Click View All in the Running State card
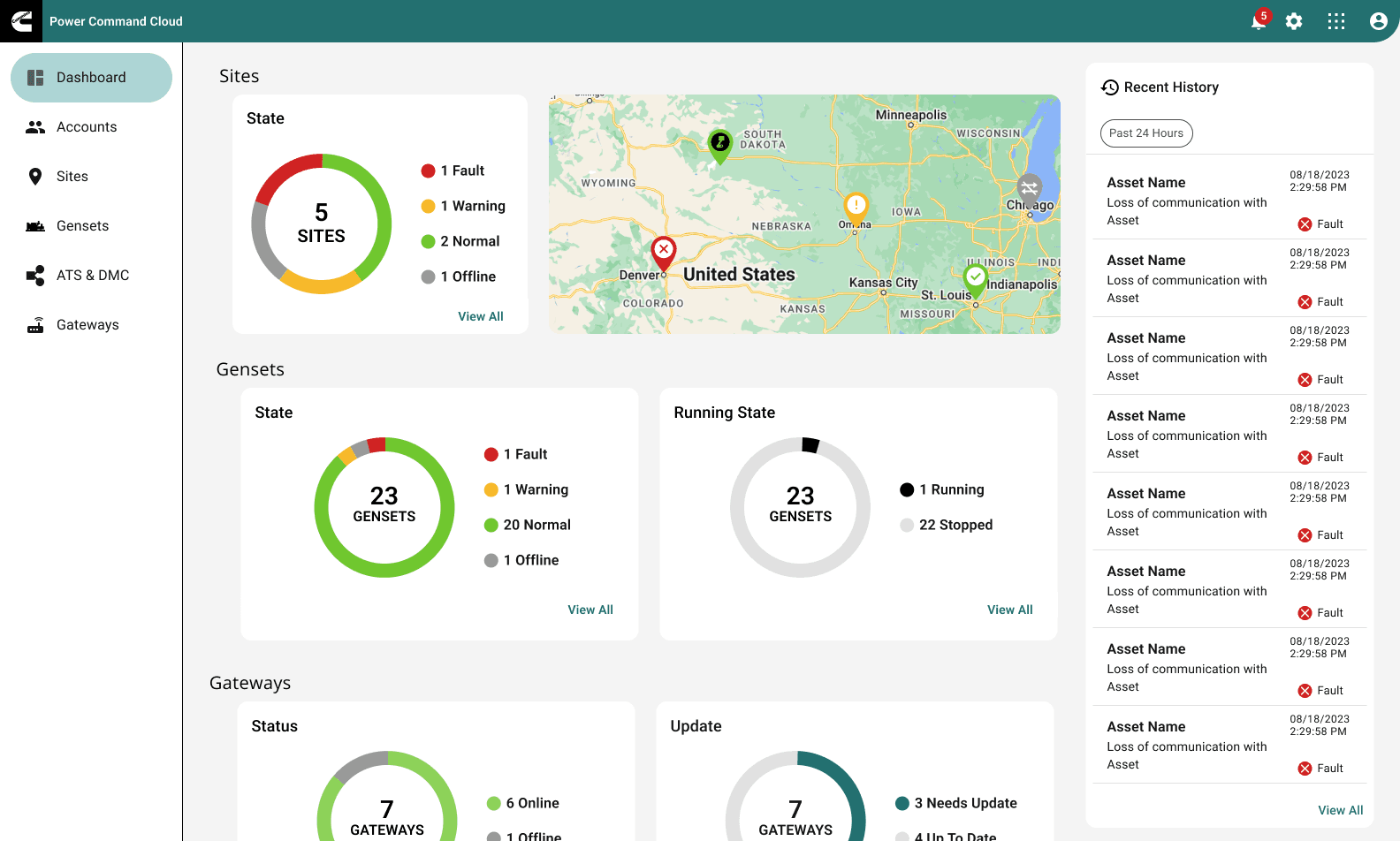The width and height of the screenshot is (1400, 841). click(x=1010, y=610)
